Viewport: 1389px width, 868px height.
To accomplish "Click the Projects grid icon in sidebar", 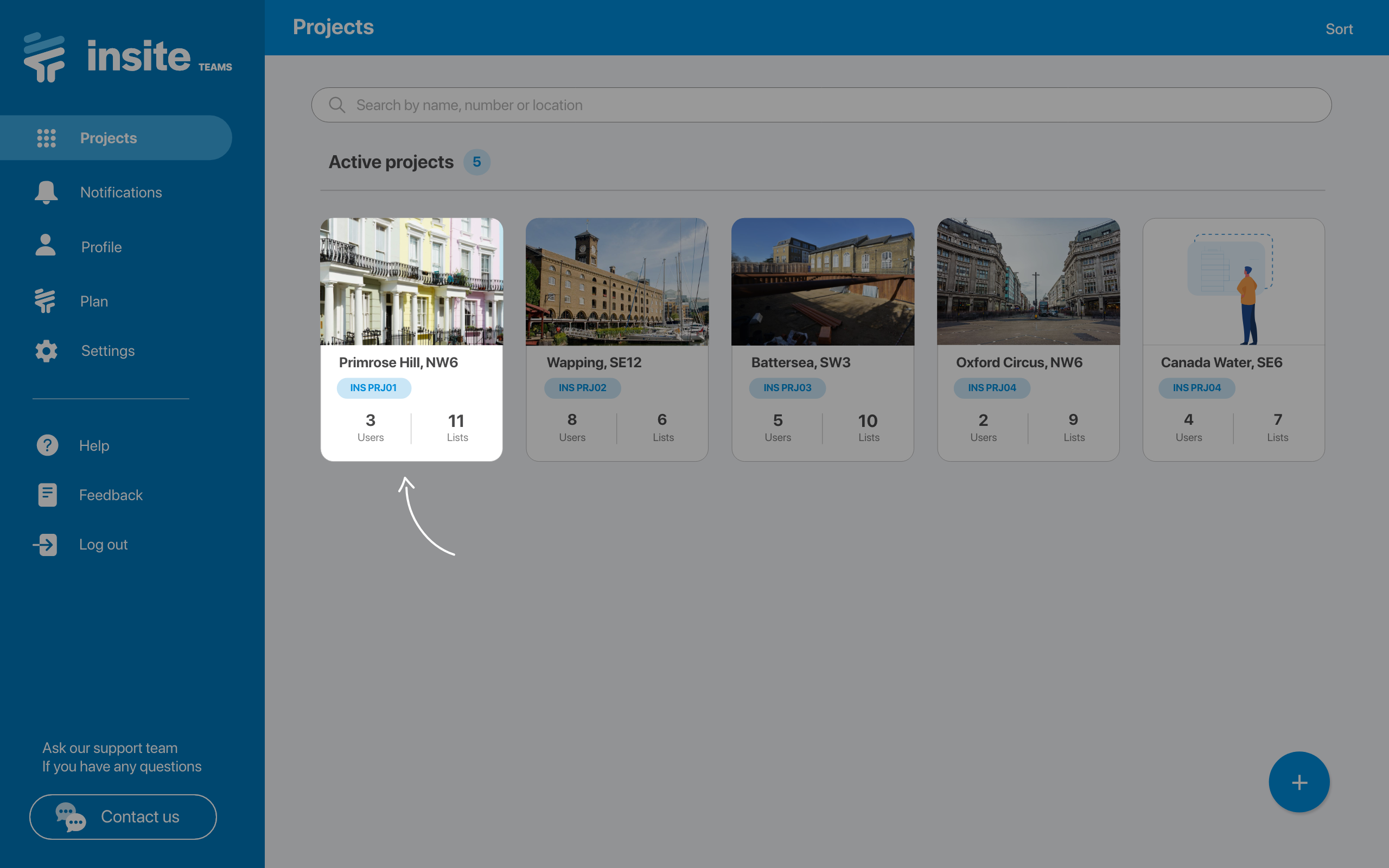I will pyautogui.click(x=47, y=138).
